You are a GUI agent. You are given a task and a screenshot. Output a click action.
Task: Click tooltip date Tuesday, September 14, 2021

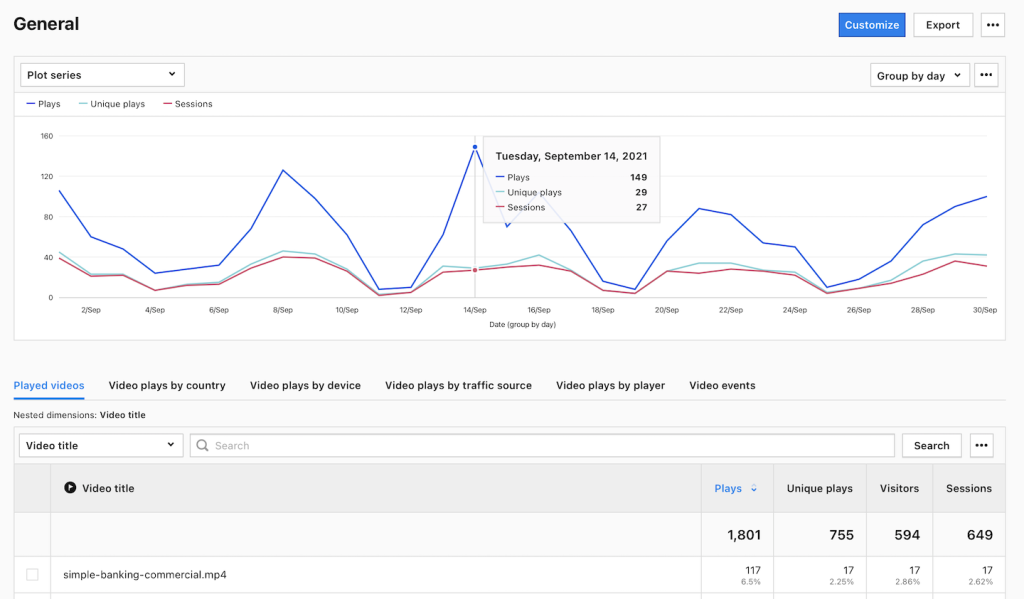pyautogui.click(x=571, y=156)
